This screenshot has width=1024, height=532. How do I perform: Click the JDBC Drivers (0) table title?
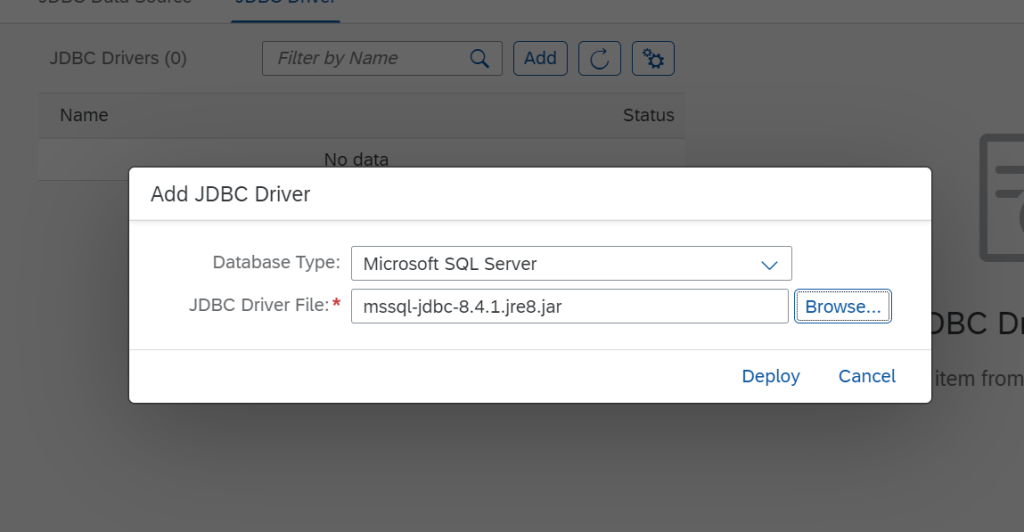118,58
